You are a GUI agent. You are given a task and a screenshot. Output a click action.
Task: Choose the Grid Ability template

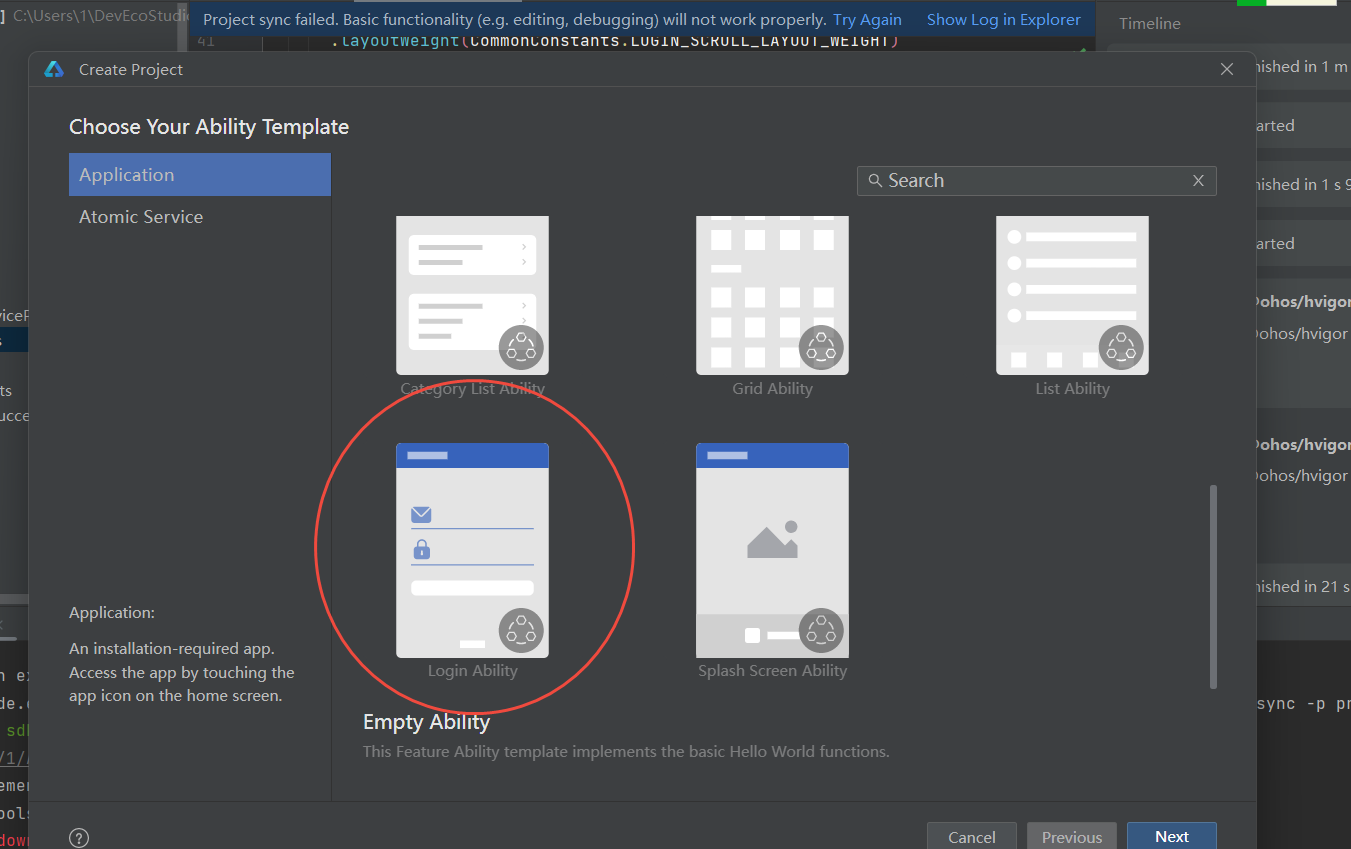tap(772, 296)
